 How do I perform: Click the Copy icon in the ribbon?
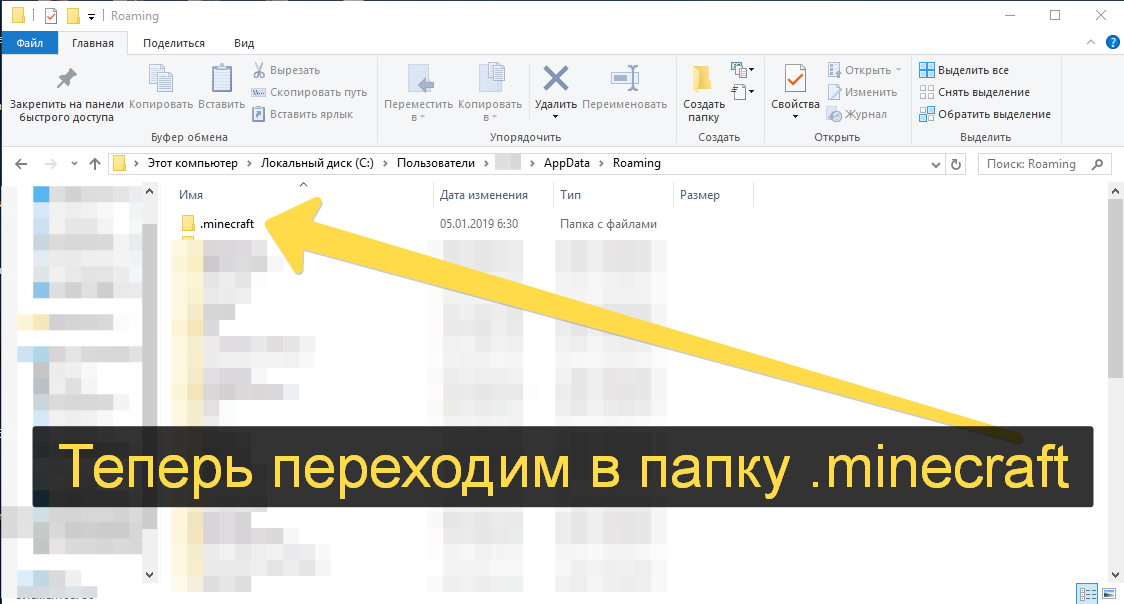click(161, 79)
